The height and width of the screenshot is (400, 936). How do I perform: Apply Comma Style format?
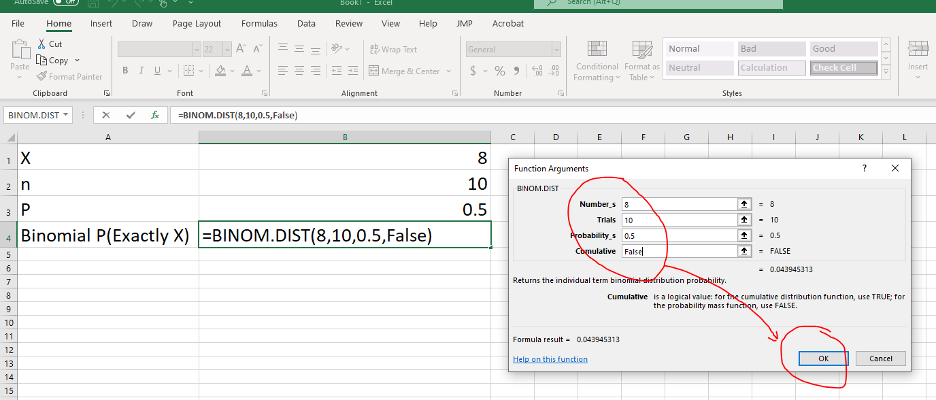tap(517, 71)
